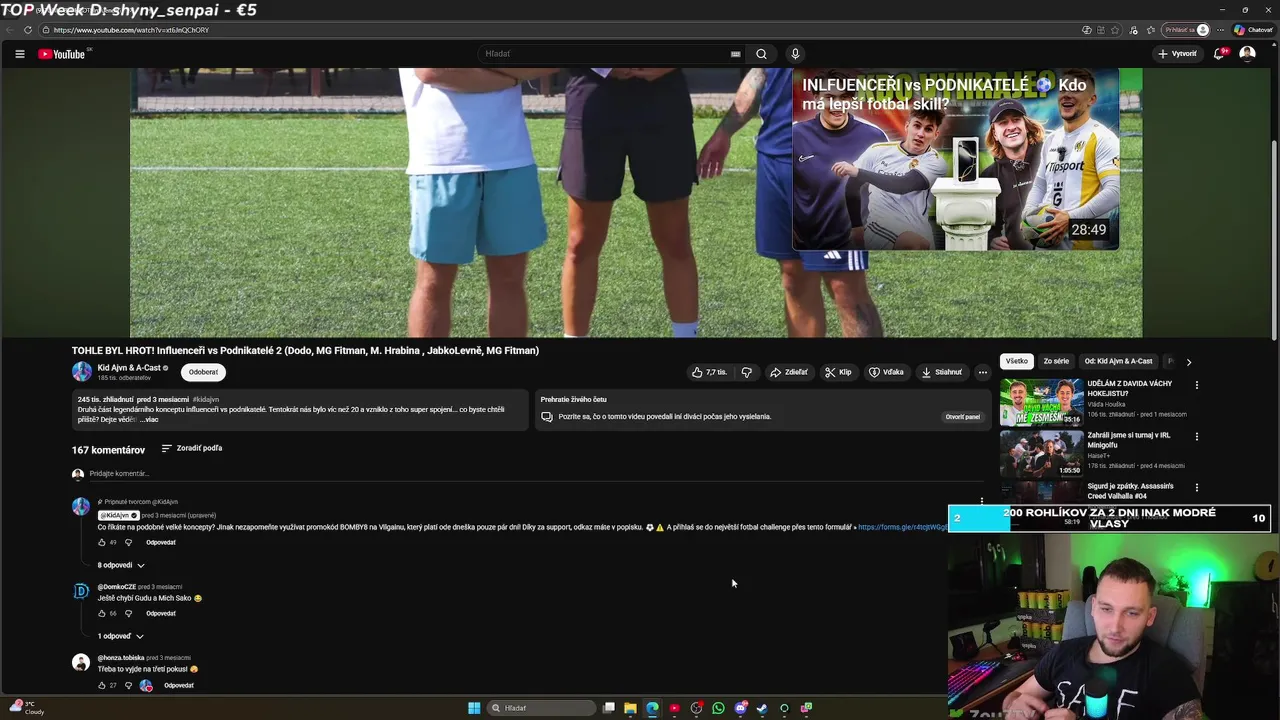Reply to @honza.tobiska via Odpovedať
1280x720 pixels.
click(179, 685)
